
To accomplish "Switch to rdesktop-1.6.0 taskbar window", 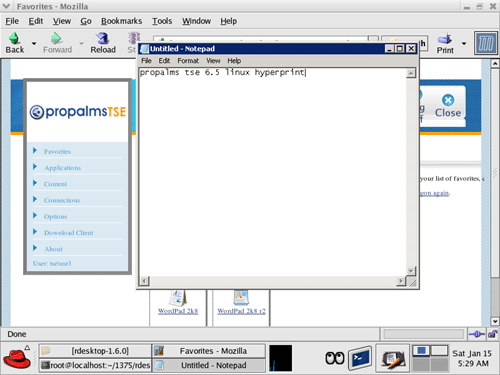I will 95,351.
